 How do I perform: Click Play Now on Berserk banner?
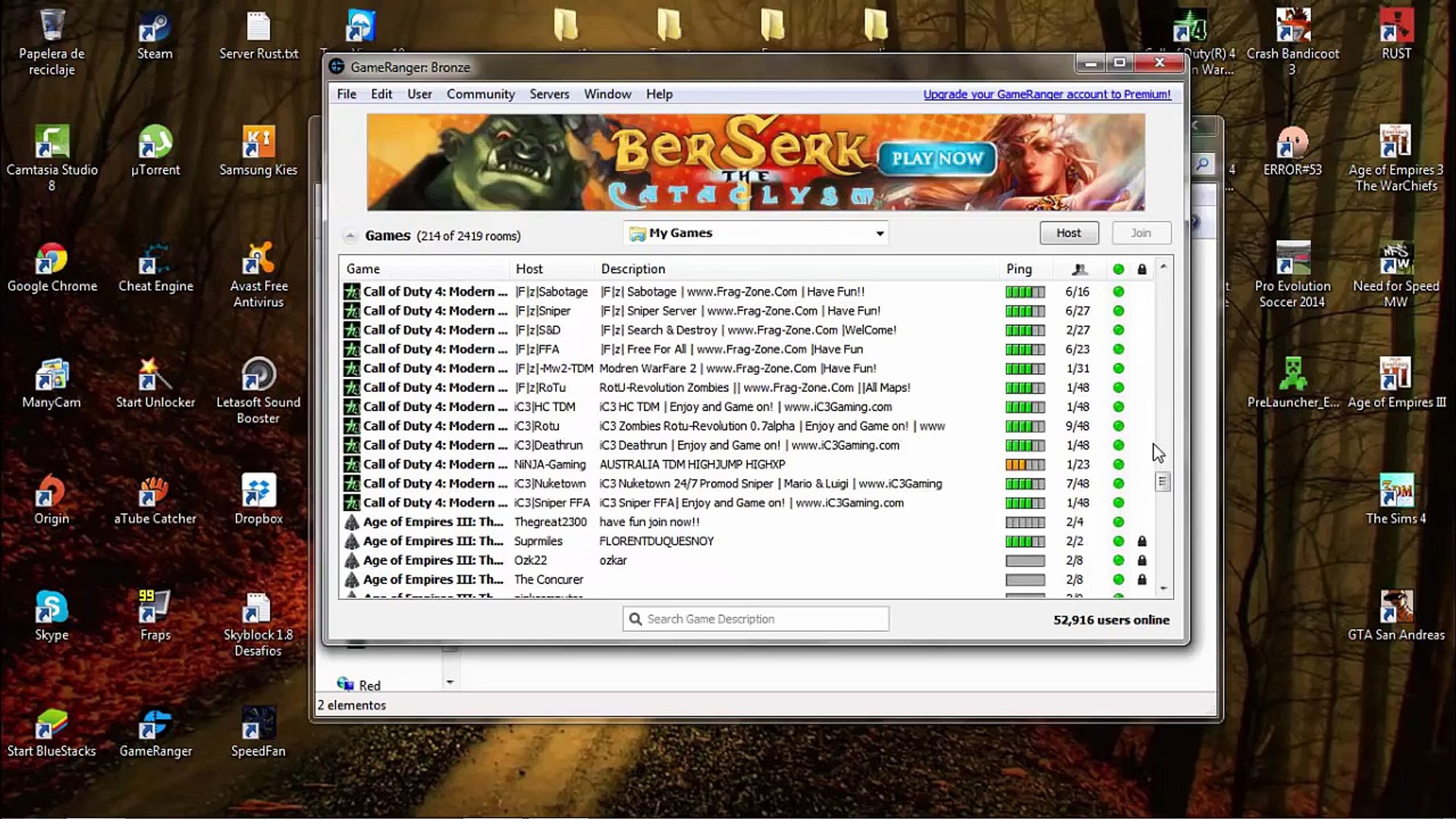click(x=937, y=158)
